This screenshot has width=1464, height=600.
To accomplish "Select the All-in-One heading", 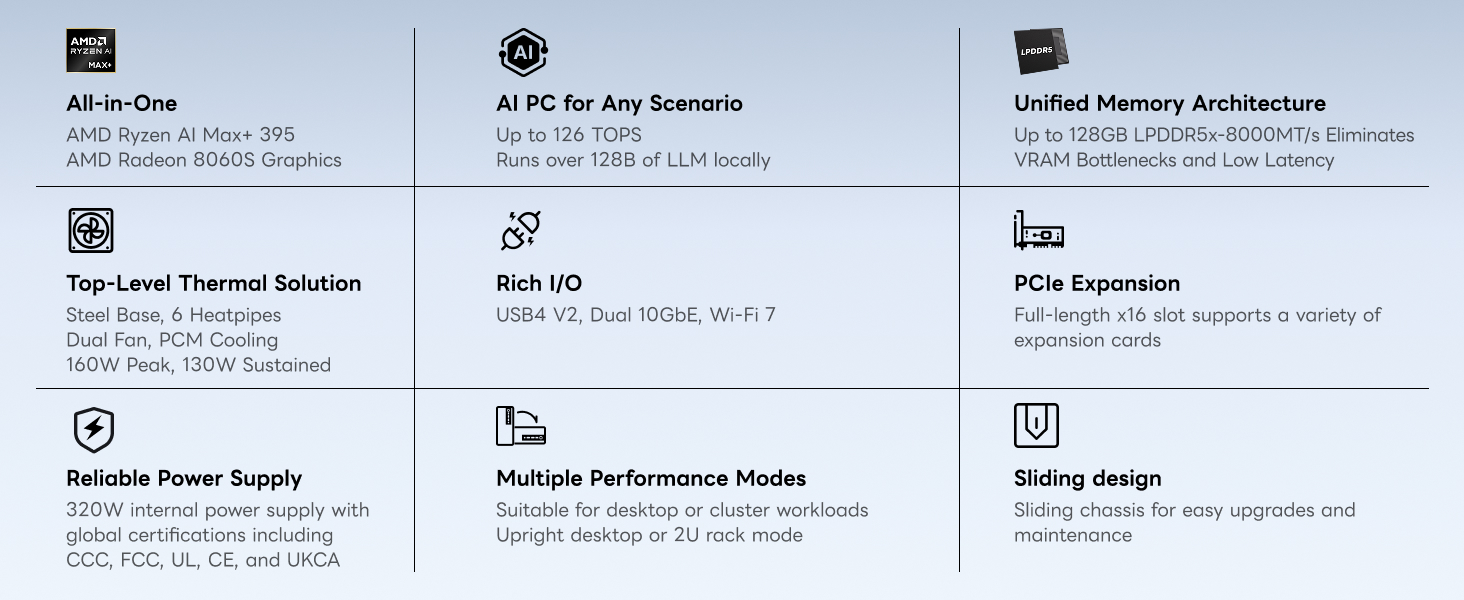I will pos(121,103).
